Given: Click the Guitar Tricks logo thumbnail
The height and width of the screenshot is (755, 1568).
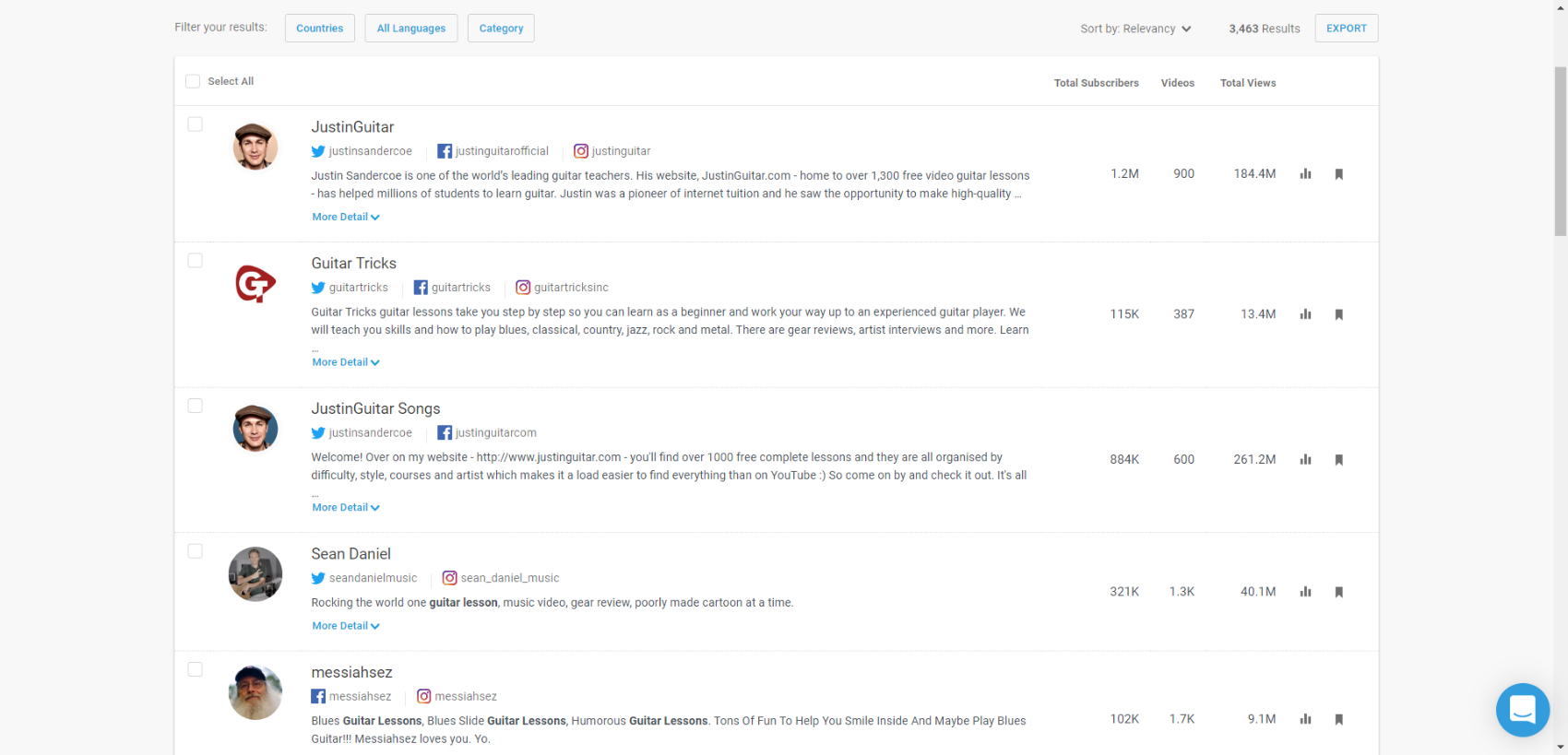Looking at the screenshot, I should tap(255, 283).
